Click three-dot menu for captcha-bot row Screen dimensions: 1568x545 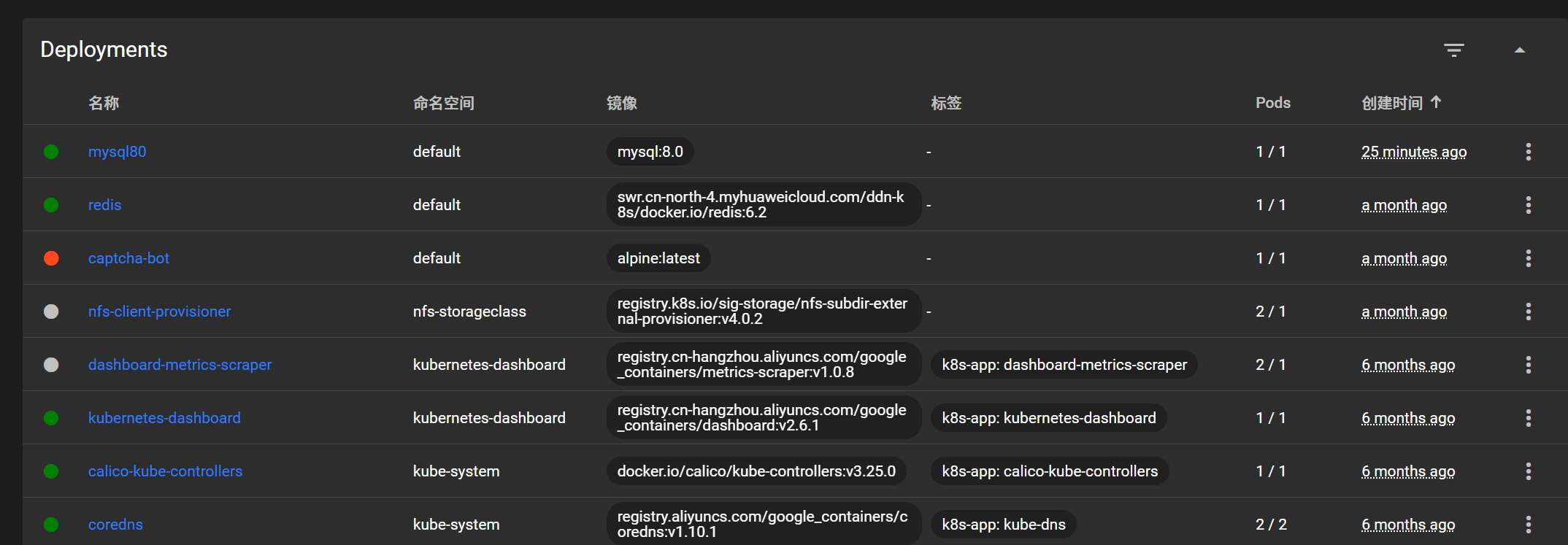(1528, 258)
